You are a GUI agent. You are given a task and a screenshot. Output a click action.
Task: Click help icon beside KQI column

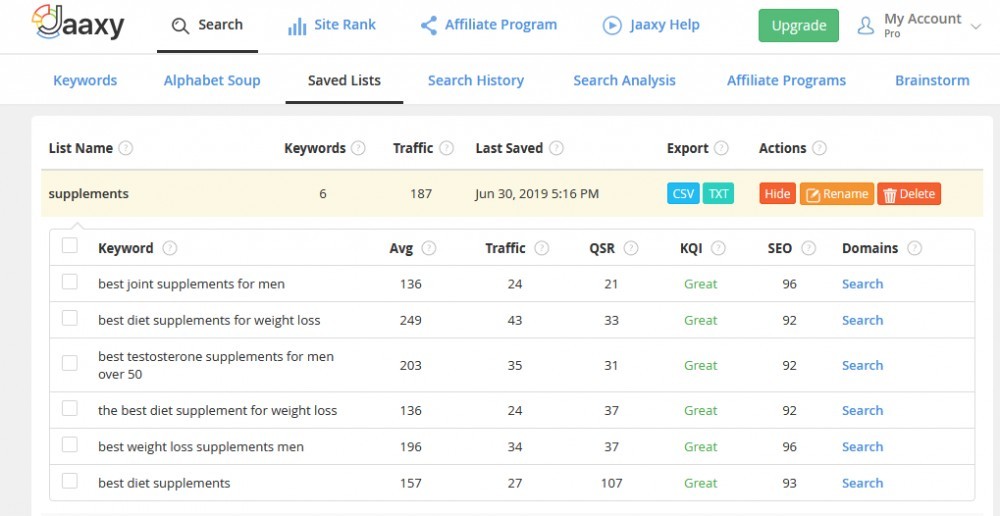pyautogui.click(x=718, y=248)
